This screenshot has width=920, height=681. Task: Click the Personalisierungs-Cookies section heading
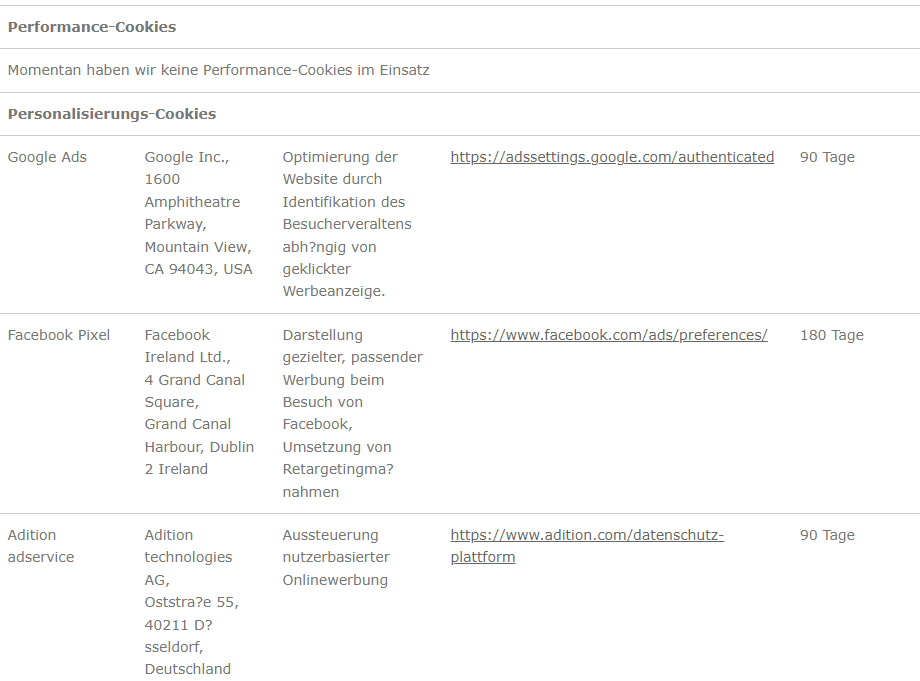coord(112,114)
